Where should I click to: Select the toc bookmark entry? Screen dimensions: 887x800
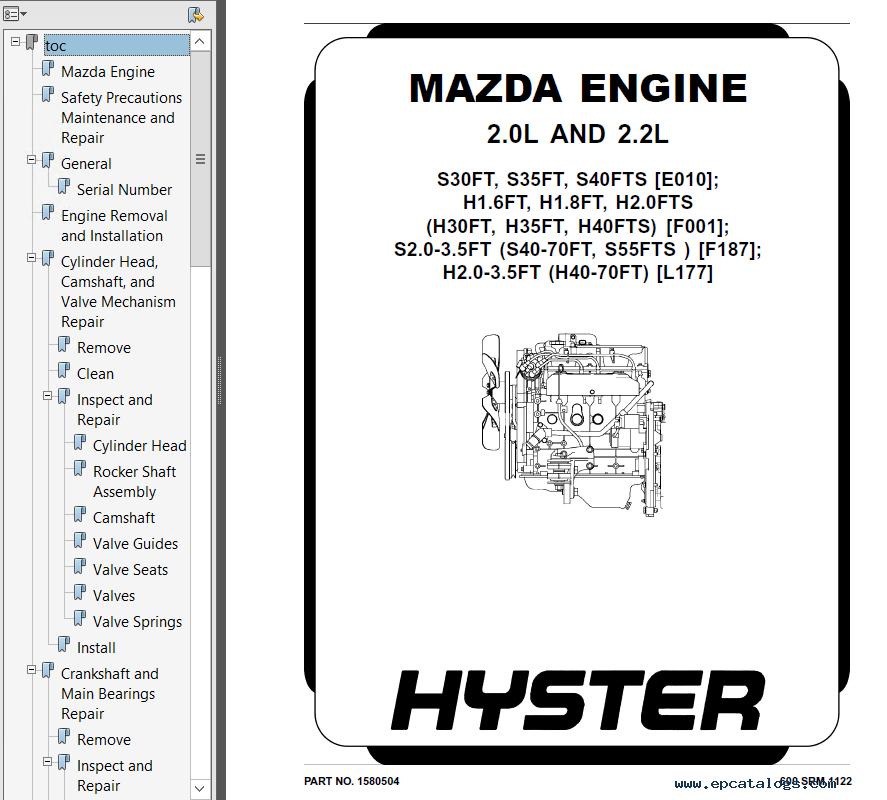pyautogui.click(x=117, y=45)
